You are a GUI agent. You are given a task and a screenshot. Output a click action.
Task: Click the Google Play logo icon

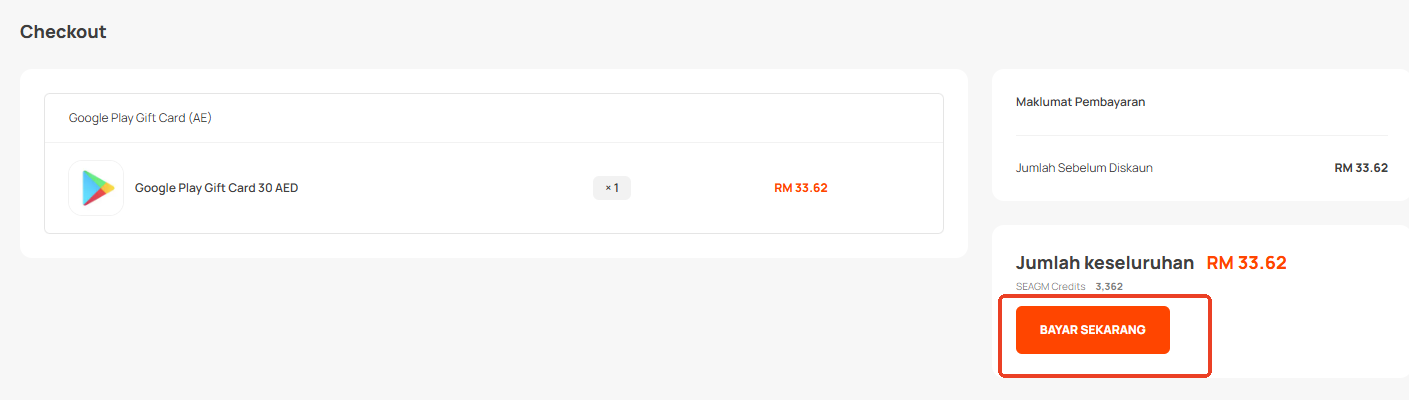[x=96, y=188]
